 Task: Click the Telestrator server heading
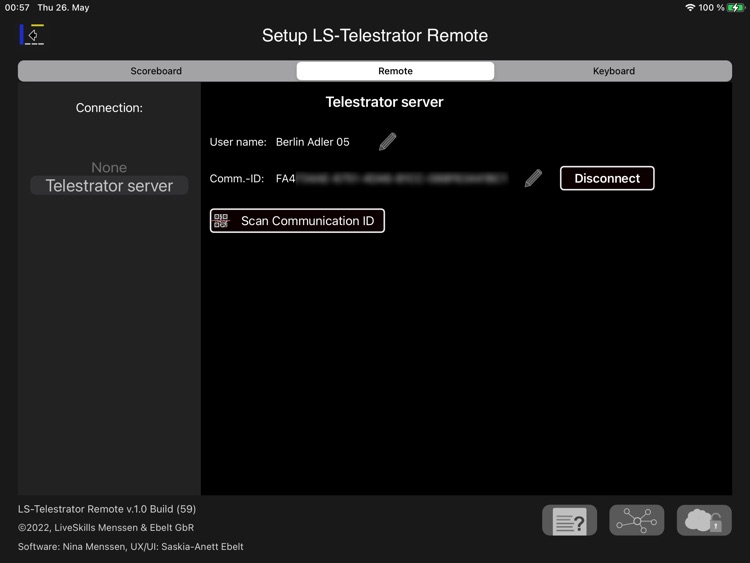385,102
